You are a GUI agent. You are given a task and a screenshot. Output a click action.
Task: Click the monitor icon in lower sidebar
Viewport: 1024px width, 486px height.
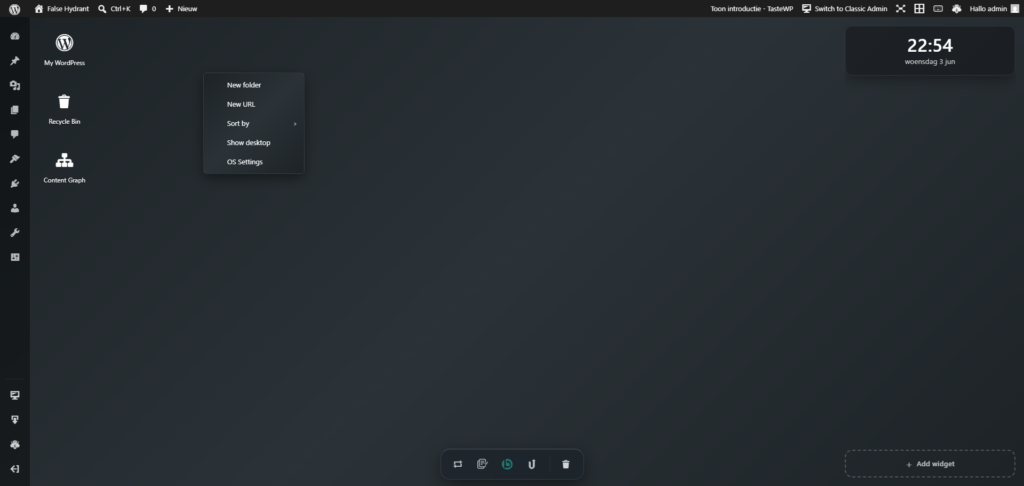click(15, 395)
